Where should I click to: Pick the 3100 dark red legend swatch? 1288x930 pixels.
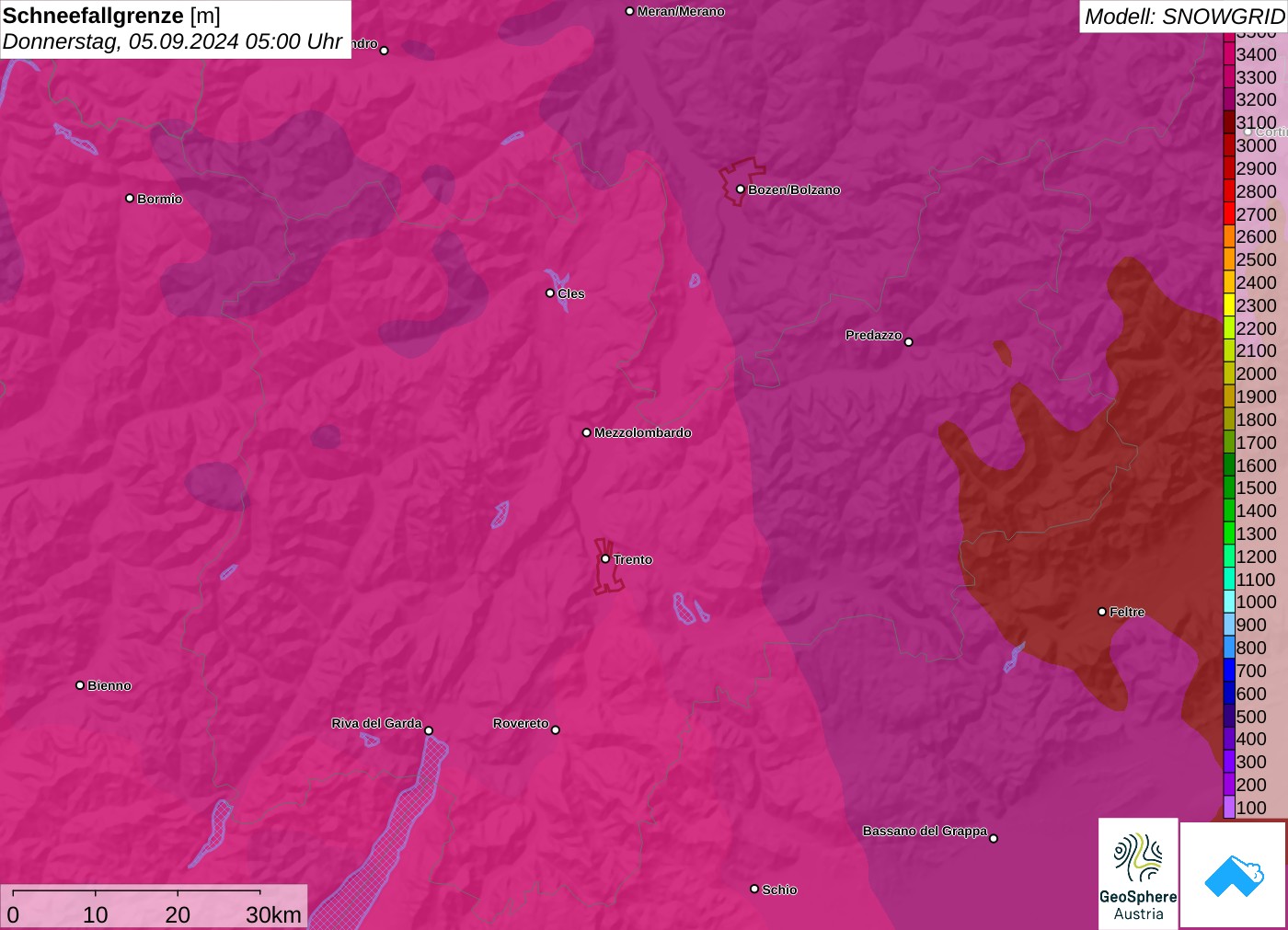[x=1229, y=122]
